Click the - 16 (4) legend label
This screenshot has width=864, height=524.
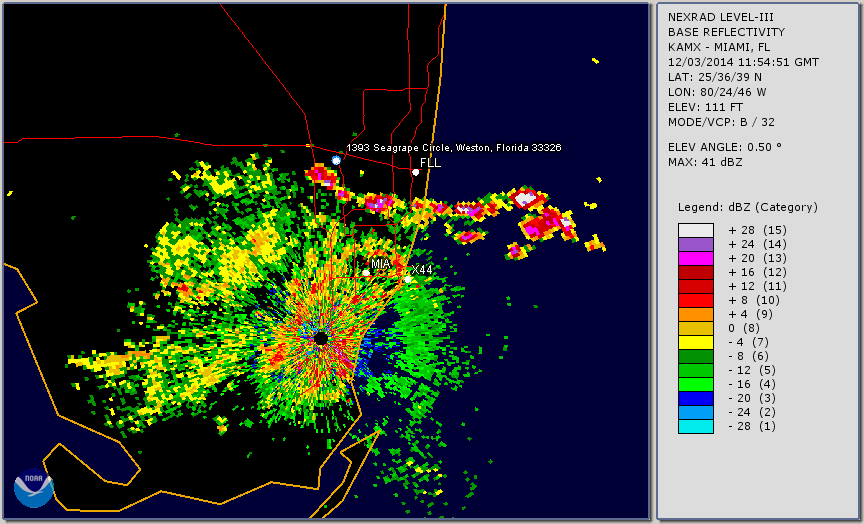tap(752, 385)
